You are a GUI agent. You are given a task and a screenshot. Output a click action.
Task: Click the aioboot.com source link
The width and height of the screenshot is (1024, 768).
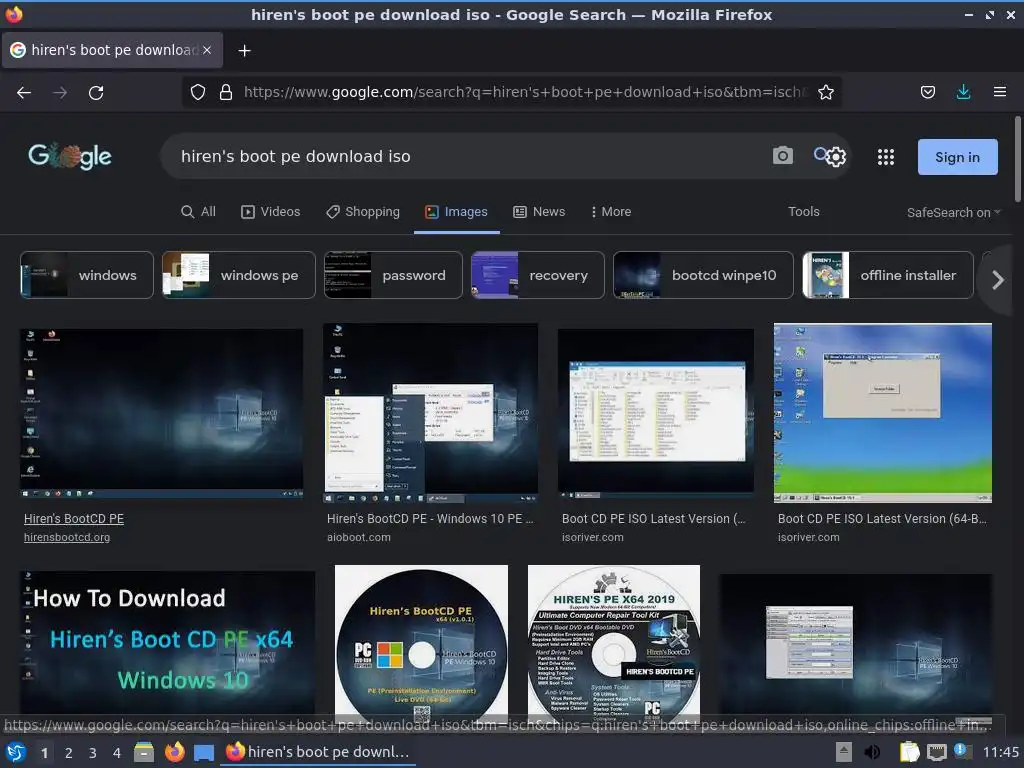click(x=359, y=537)
